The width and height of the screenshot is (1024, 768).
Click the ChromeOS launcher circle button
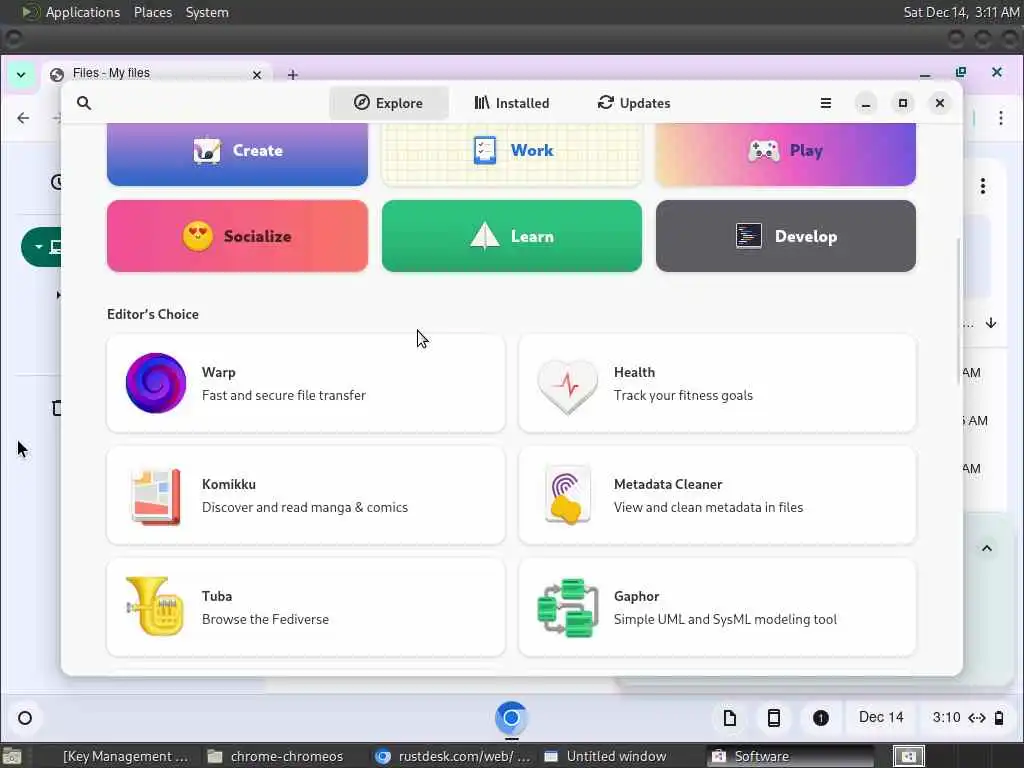click(25, 718)
